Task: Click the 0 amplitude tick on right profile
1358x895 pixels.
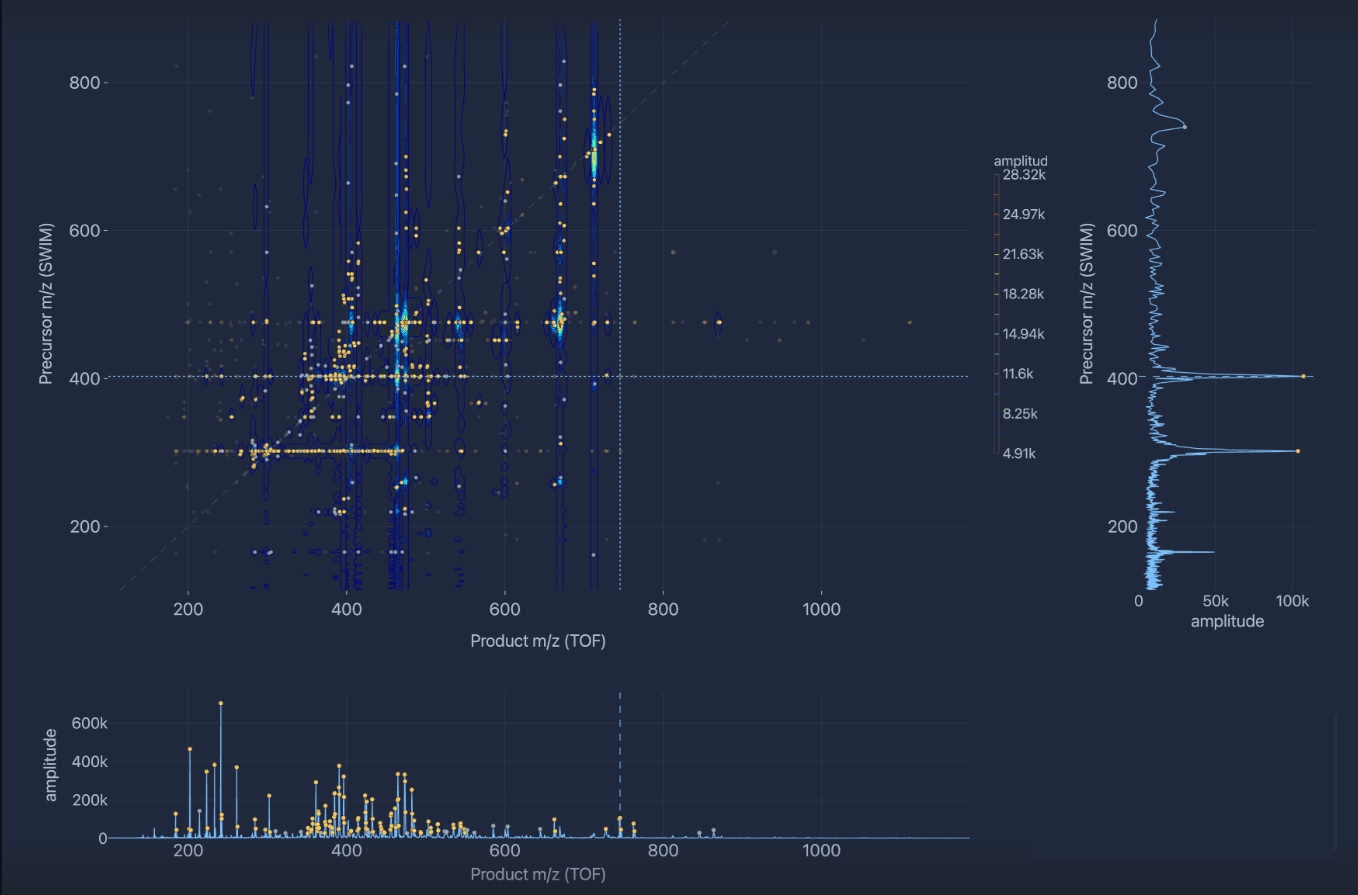Action: click(x=1139, y=601)
